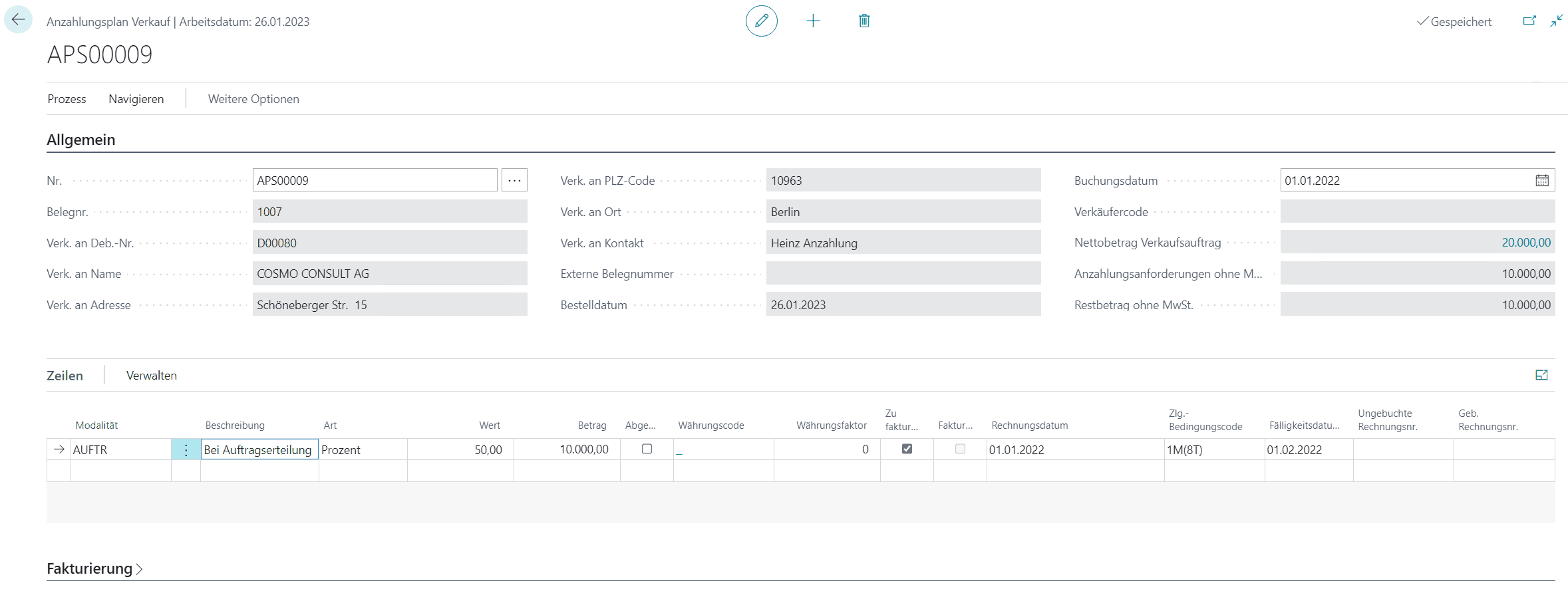
Task: Uncheck Zu faktur... checkbox in AUFTR row
Action: [907, 449]
